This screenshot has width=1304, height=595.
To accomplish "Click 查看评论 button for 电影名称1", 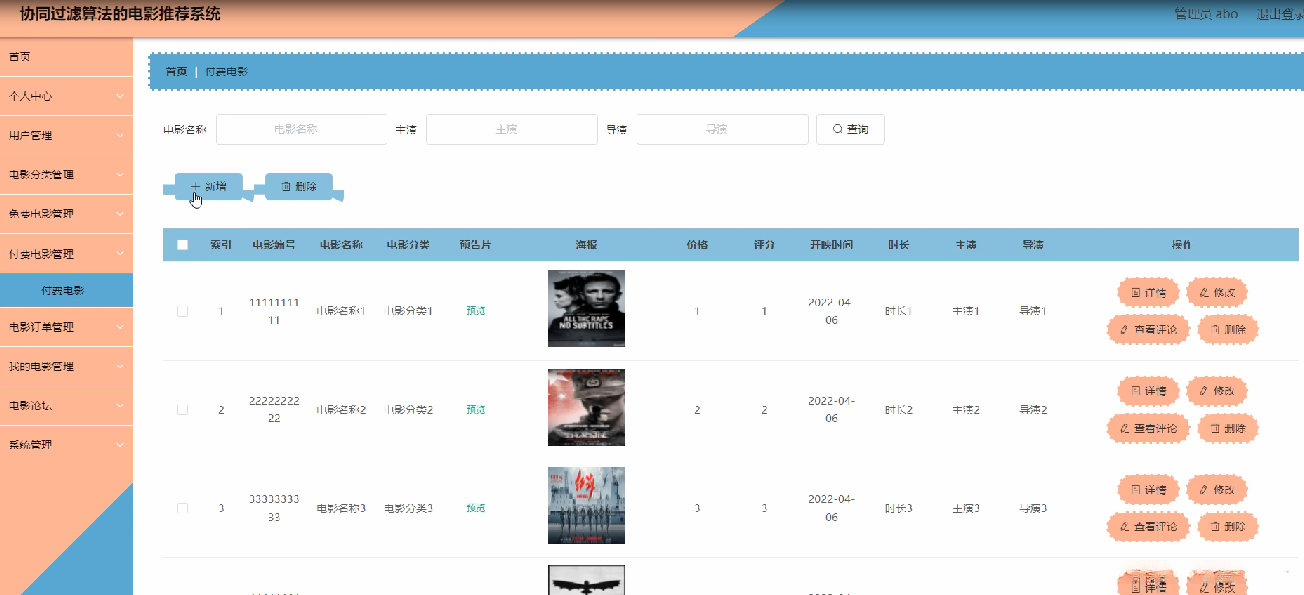I will (x=1148, y=329).
